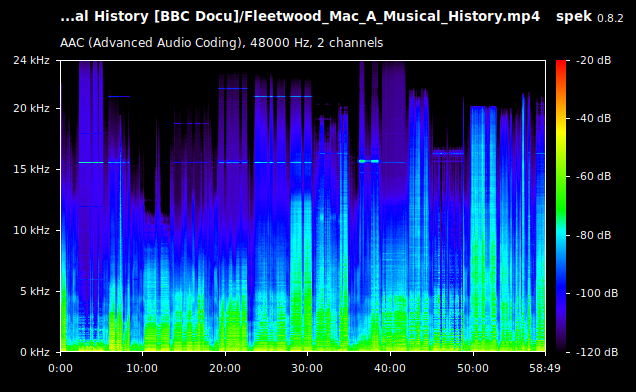Click the 0 kHz frequency label
Screen dimensions: 636x392
pos(35,352)
